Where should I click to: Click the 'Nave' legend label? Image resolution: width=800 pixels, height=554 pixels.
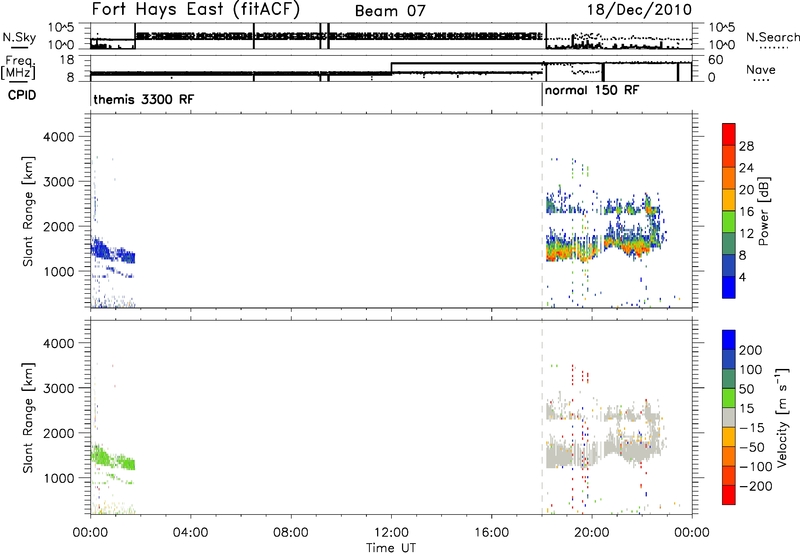(760, 70)
